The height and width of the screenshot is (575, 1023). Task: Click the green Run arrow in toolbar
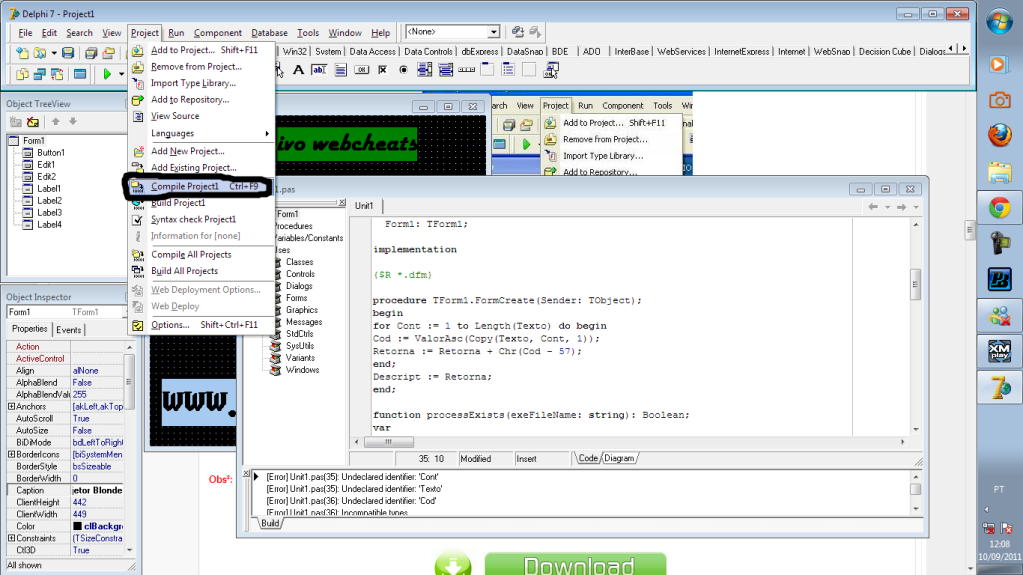(107, 74)
